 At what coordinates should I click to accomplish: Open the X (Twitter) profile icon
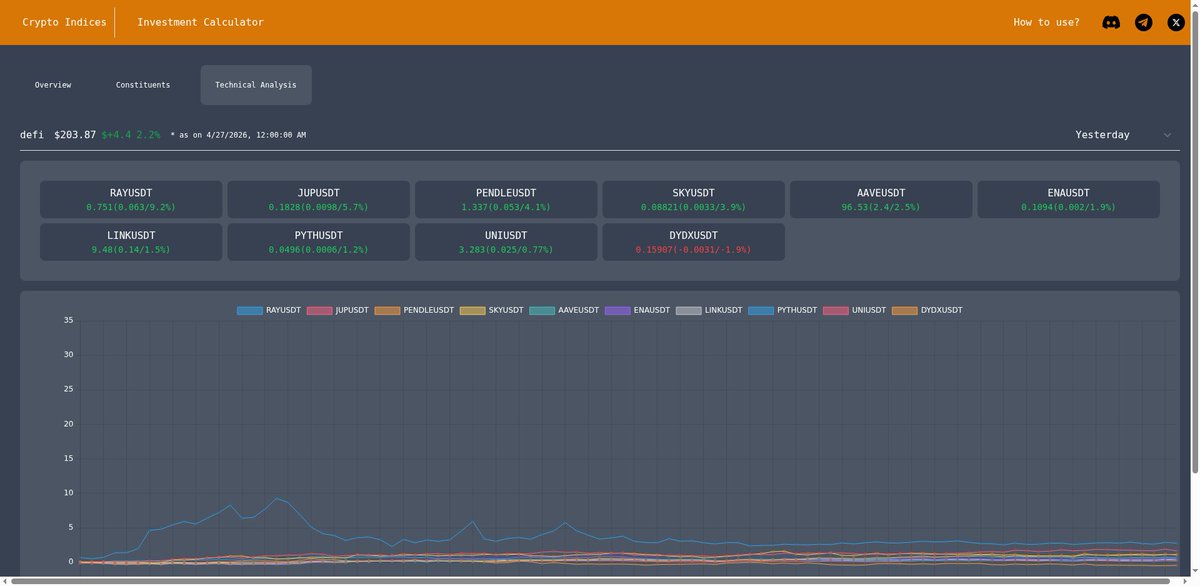pos(1175,21)
